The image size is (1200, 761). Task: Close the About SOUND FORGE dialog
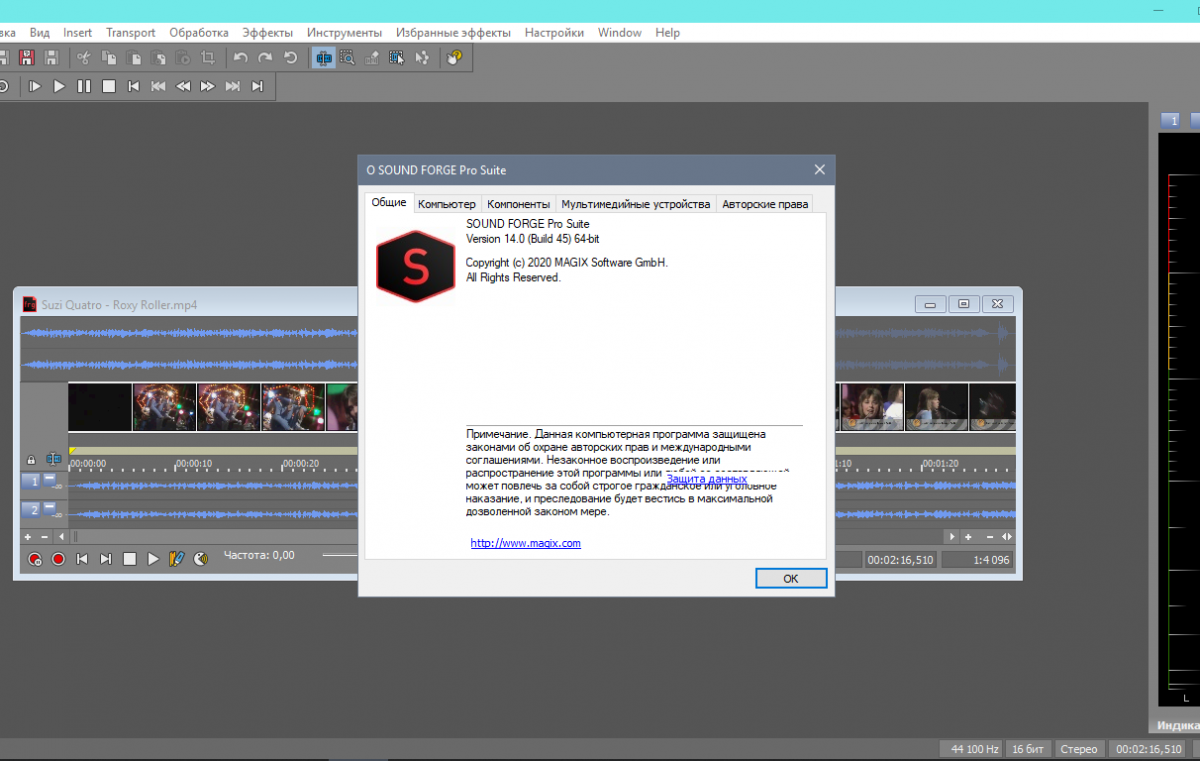[819, 170]
